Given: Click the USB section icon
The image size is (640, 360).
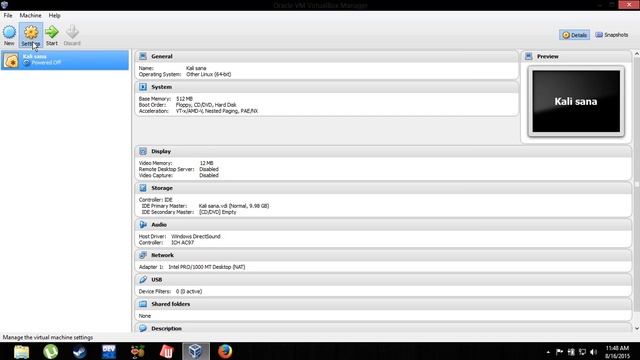Looking at the screenshot, I should coord(143,280).
